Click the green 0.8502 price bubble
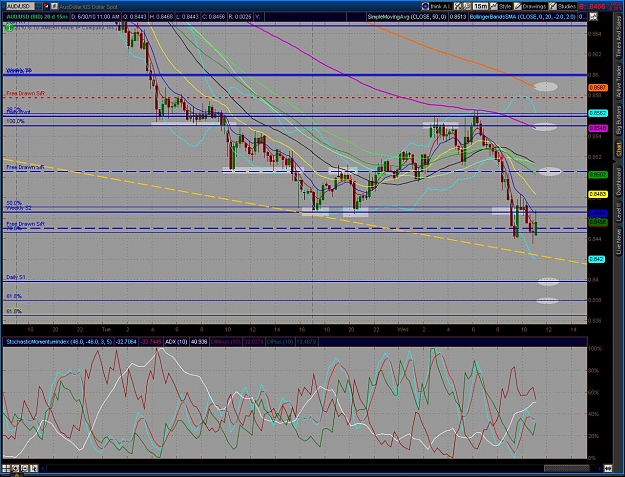Screen dimensions: 625x477 click(x=598, y=175)
